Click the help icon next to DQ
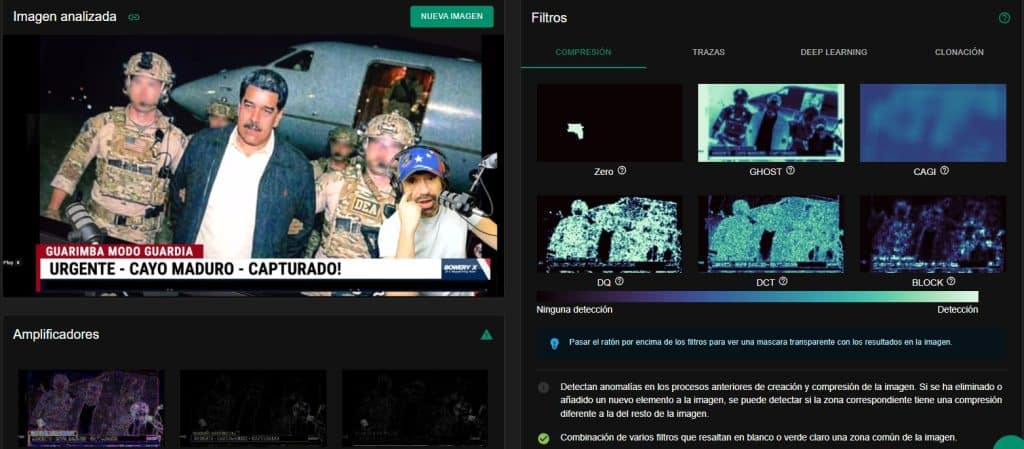Image resolution: width=1024 pixels, height=449 pixels. [x=619, y=282]
